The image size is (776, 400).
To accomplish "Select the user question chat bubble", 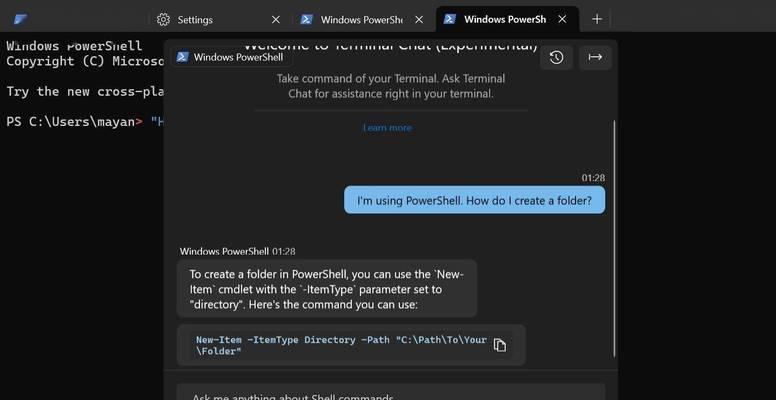I will point(474,200).
